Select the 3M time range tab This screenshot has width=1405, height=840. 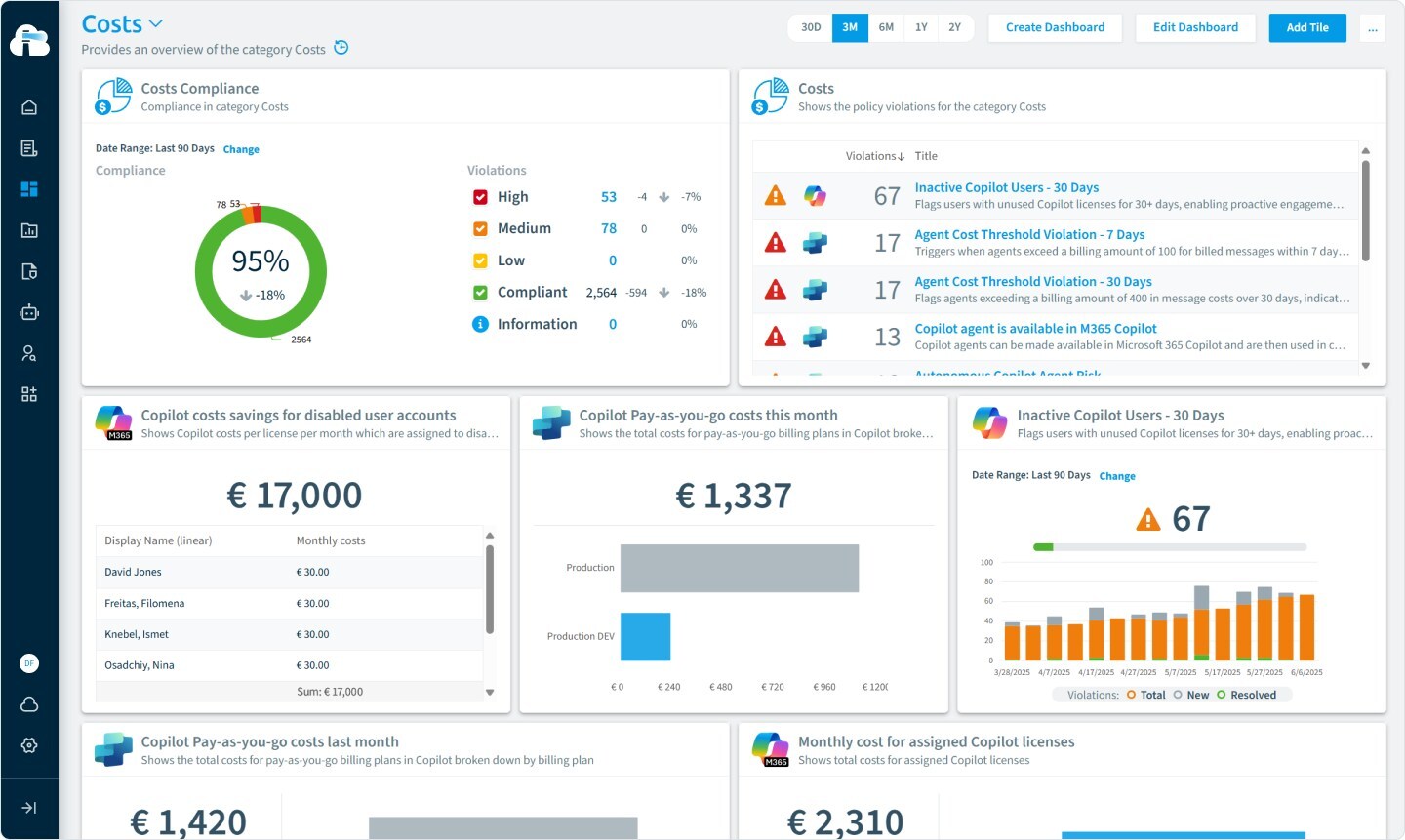(x=850, y=28)
